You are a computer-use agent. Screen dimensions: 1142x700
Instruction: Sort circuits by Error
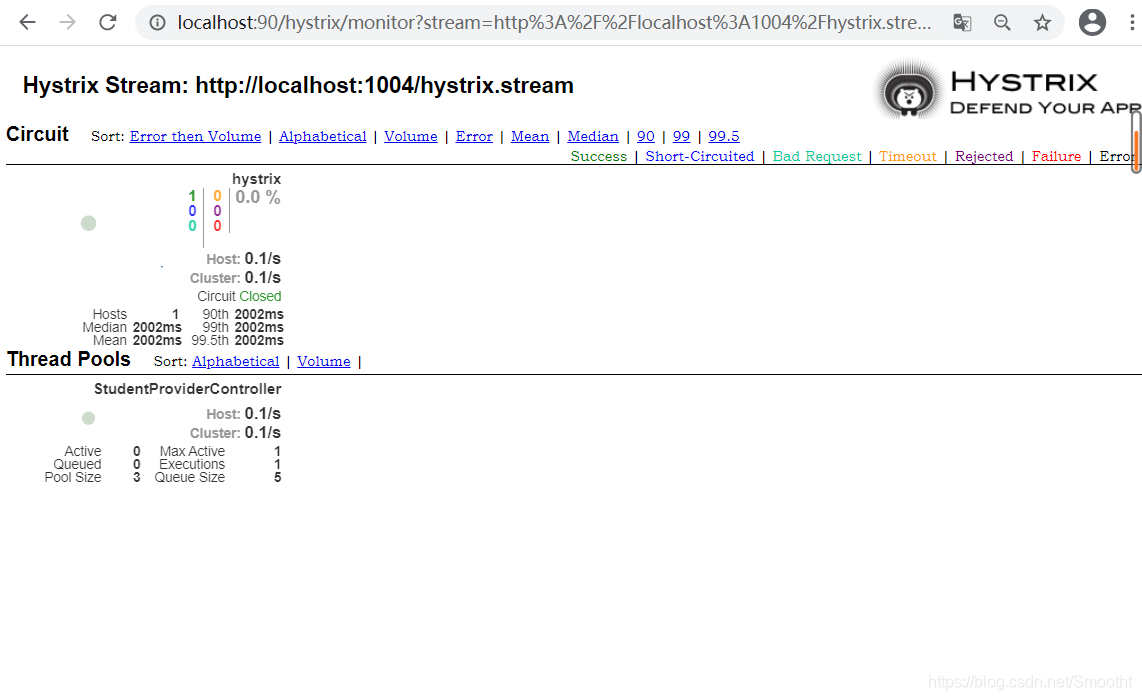(474, 136)
